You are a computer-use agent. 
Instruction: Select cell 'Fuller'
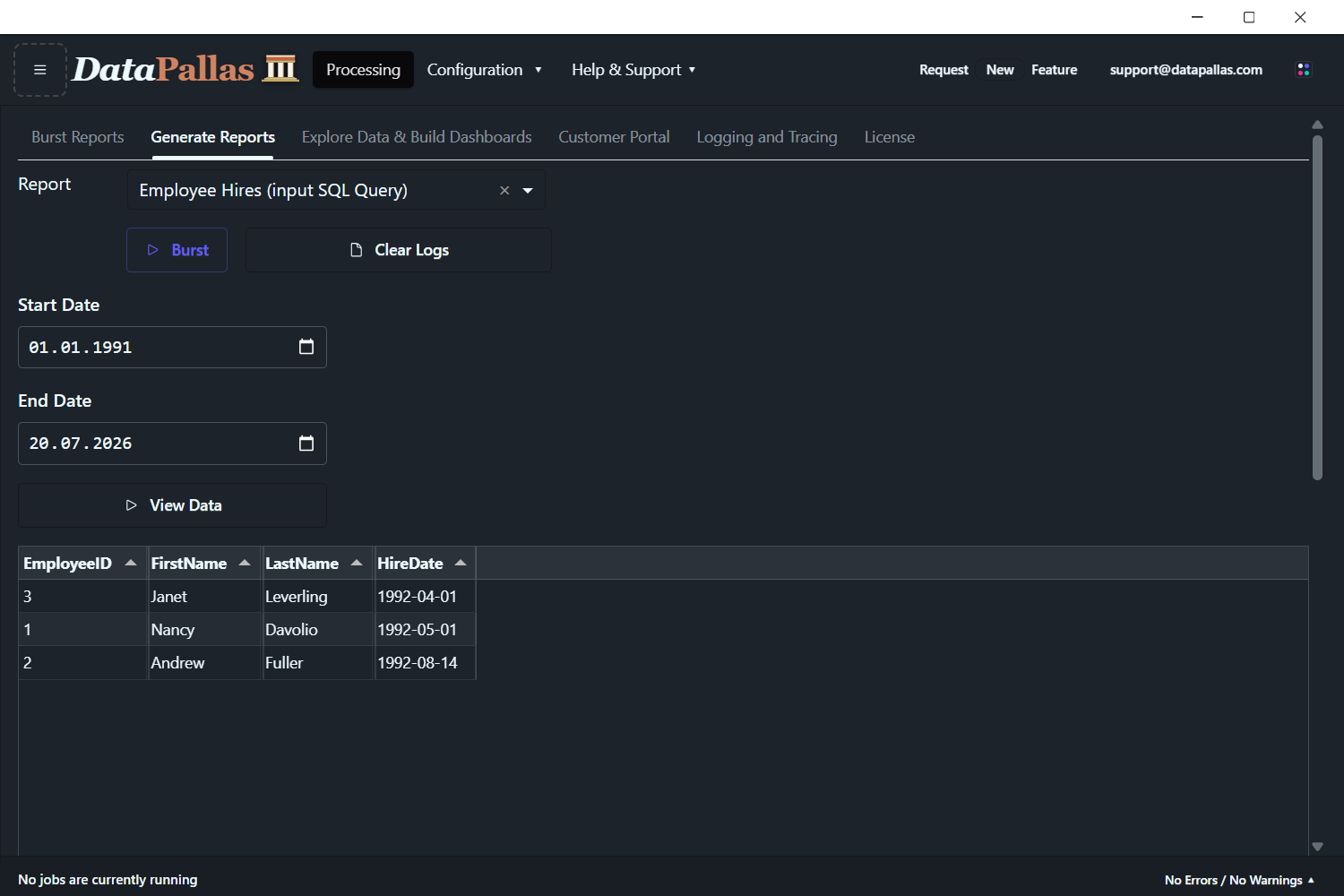[x=318, y=663]
